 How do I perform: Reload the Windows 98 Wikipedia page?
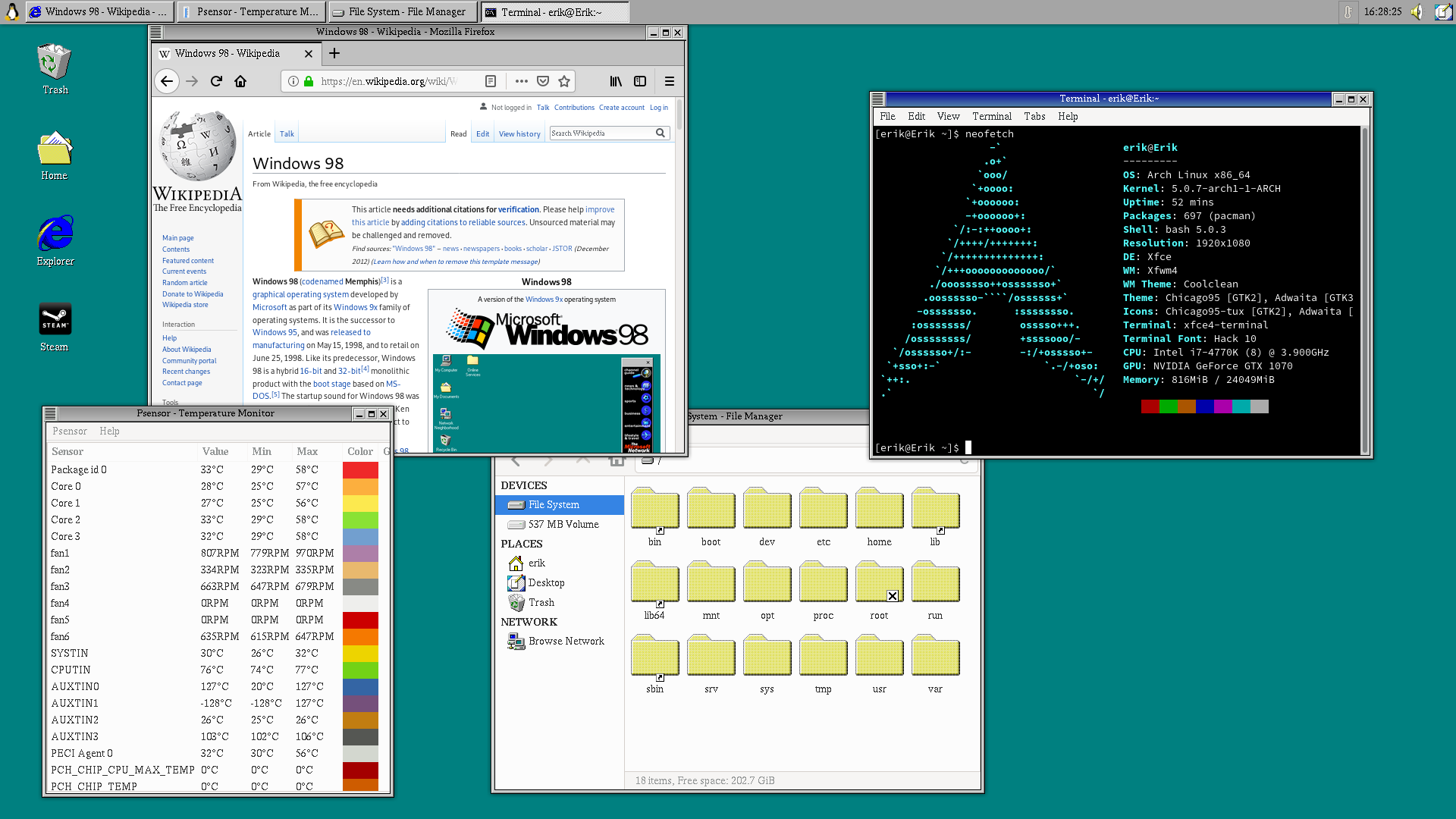point(216,81)
